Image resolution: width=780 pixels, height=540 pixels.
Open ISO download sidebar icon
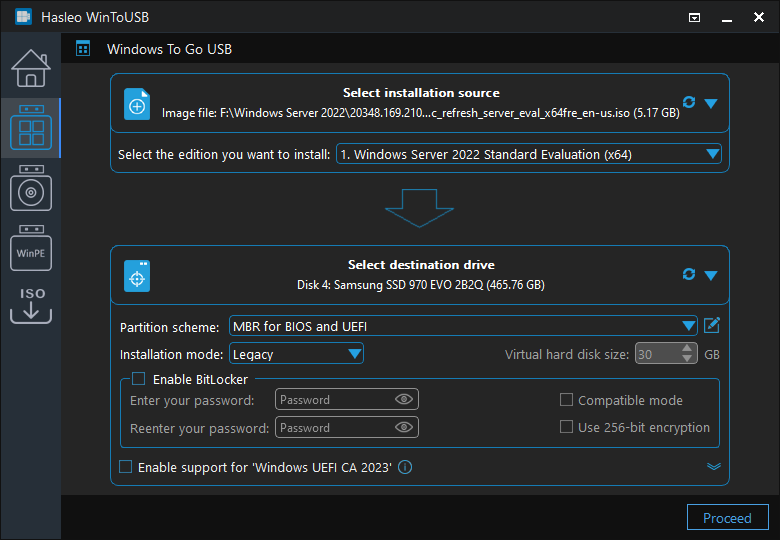(x=31, y=305)
